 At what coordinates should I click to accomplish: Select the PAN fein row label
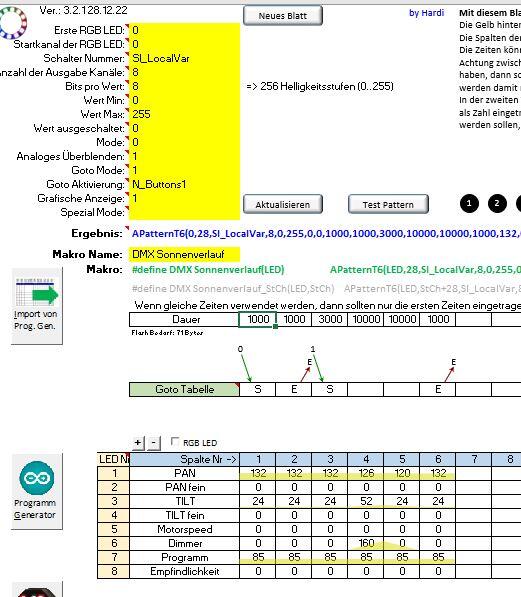(184, 487)
